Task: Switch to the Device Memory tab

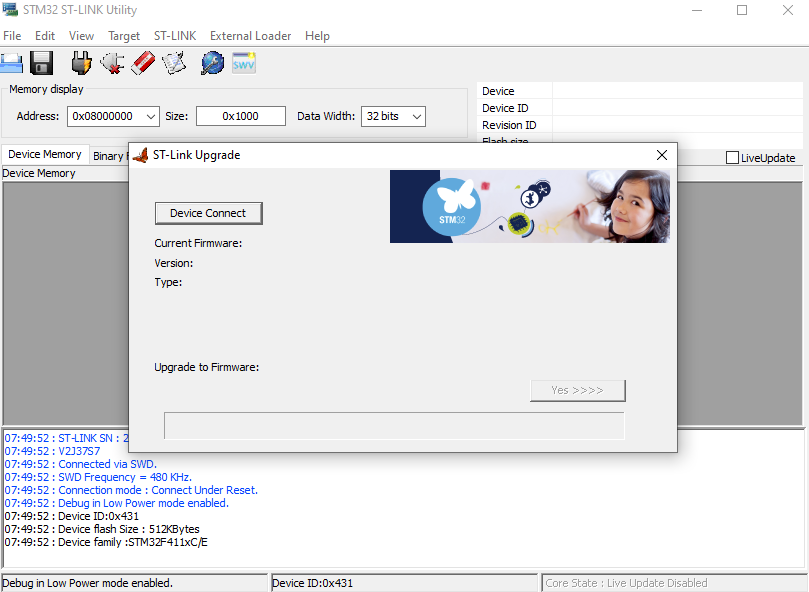Action: pyautogui.click(x=45, y=154)
